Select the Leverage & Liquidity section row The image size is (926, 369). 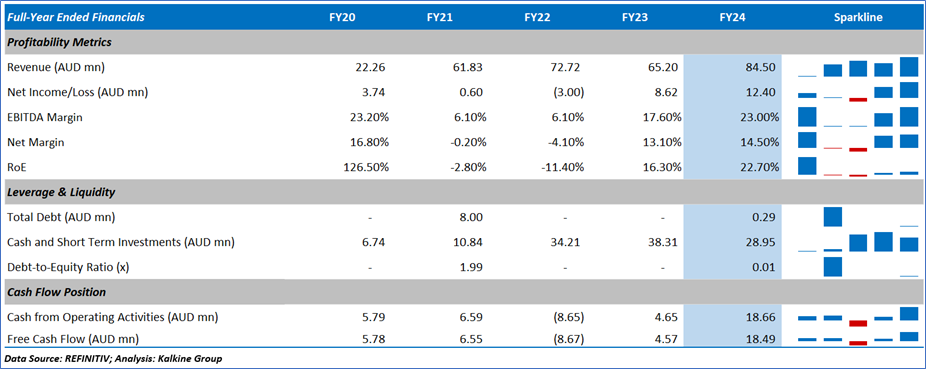coord(463,192)
